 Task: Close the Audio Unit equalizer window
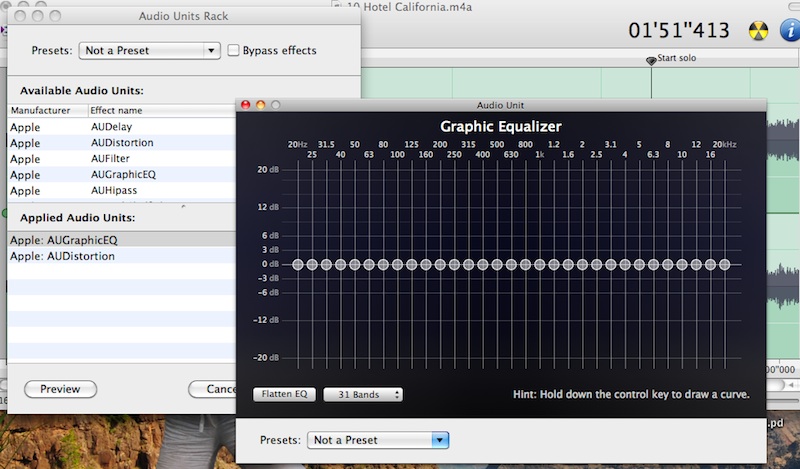[246, 105]
